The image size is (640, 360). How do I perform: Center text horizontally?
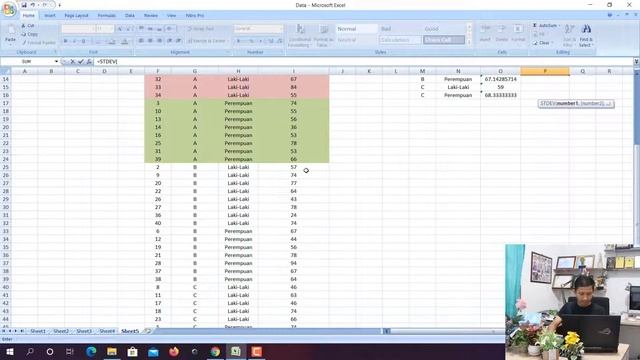pyautogui.click(x=150, y=41)
